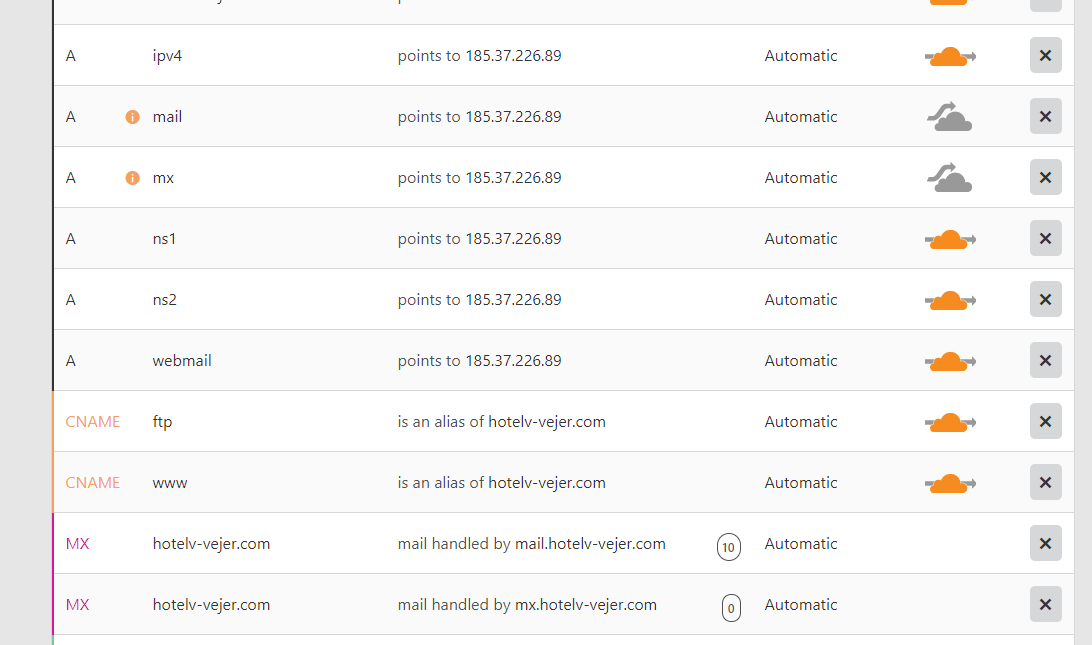
Task: Toggle proxy status cloud for www
Action: [x=949, y=484]
